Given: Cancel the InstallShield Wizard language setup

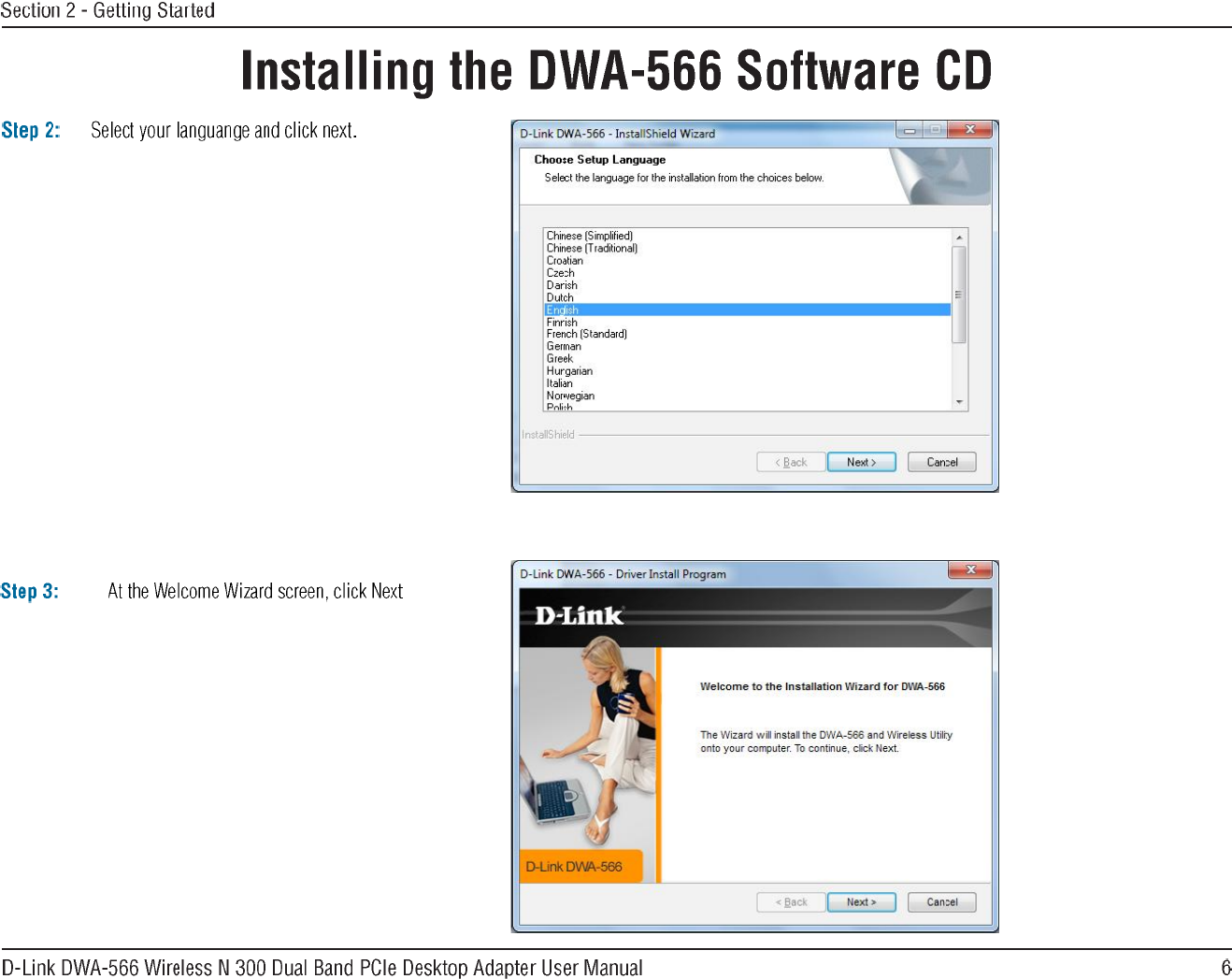Looking at the screenshot, I should 942,462.
